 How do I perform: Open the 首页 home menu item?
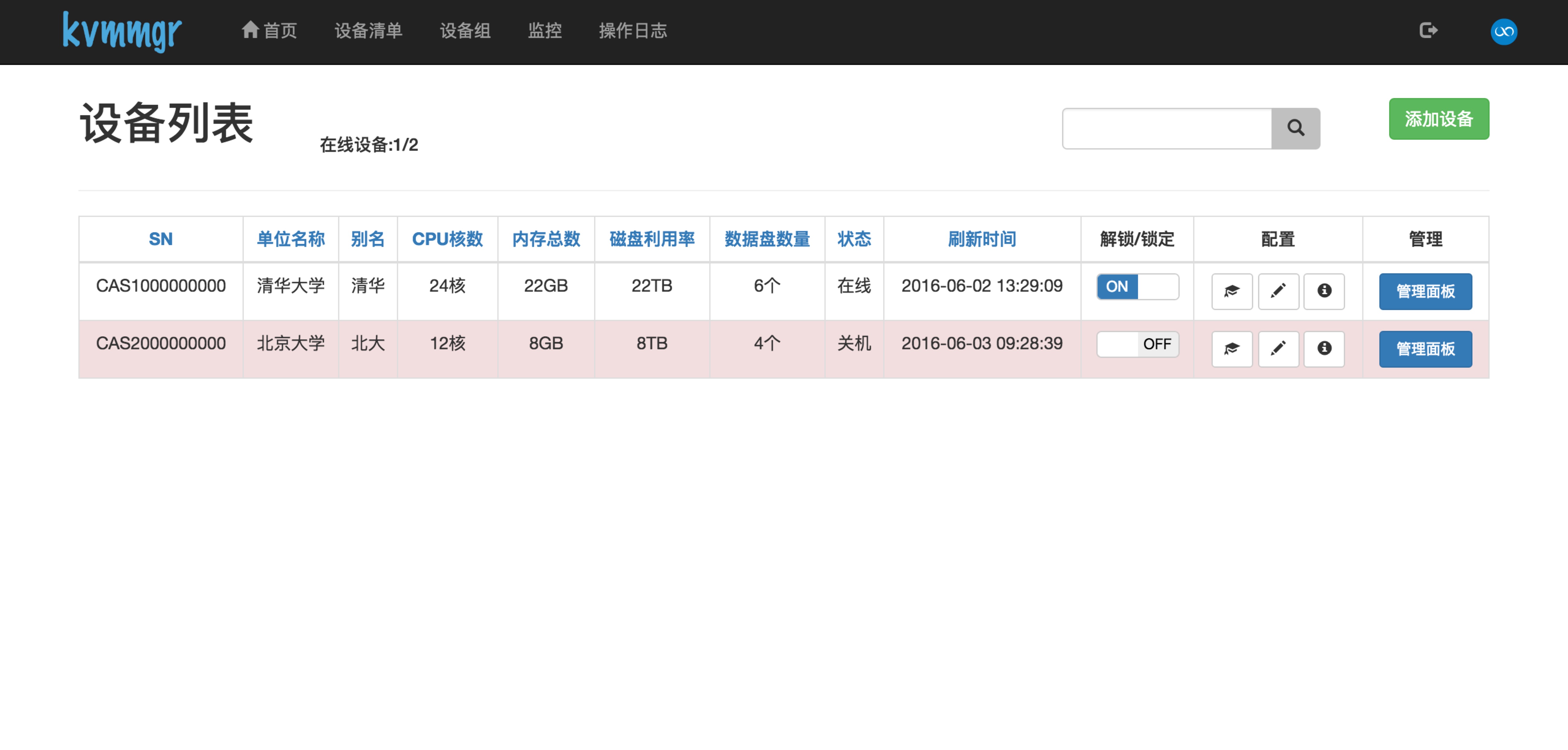pyautogui.click(x=269, y=30)
